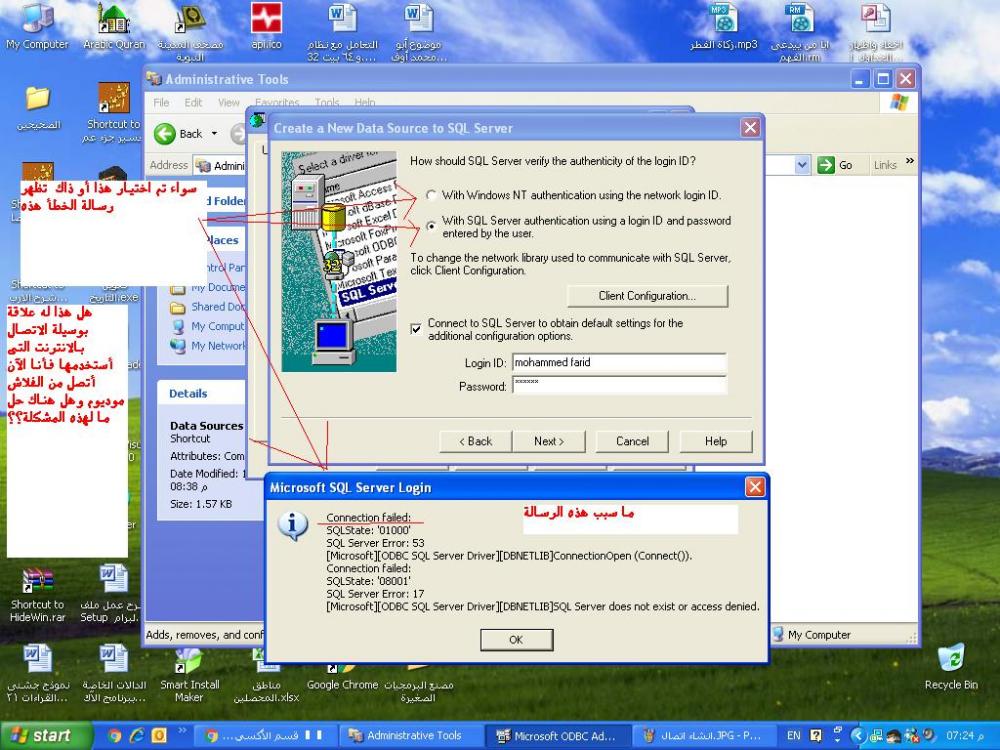Open My Computer desktop icon
Screen dimensions: 1000x750
point(37,26)
